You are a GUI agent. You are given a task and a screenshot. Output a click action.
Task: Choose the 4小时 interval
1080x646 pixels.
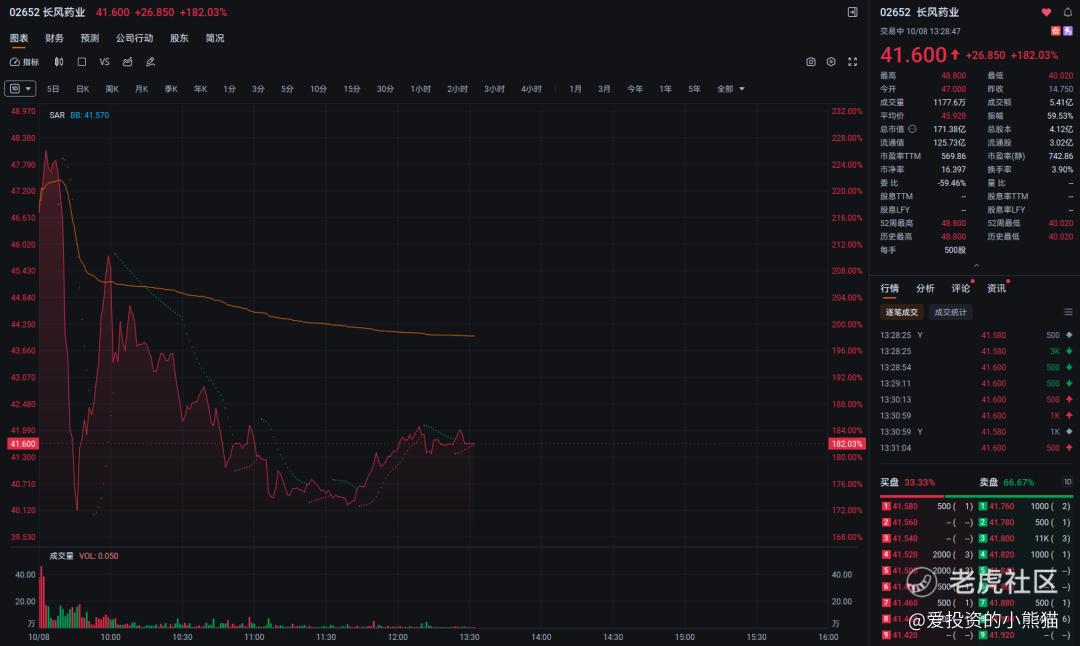pyautogui.click(x=531, y=89)
